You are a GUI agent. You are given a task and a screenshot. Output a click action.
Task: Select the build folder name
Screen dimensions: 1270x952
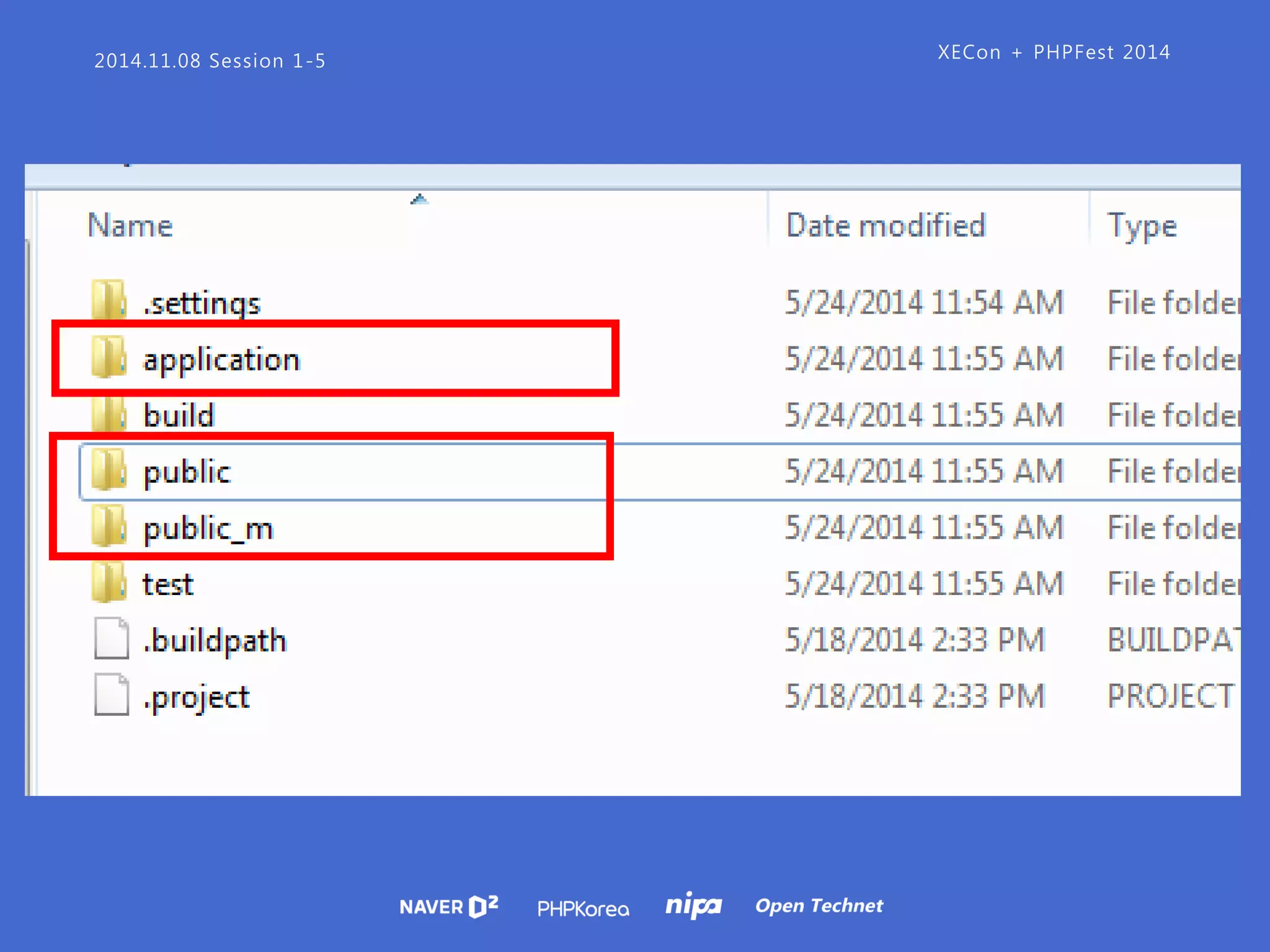pyautogui.click(x=179, y=415)
